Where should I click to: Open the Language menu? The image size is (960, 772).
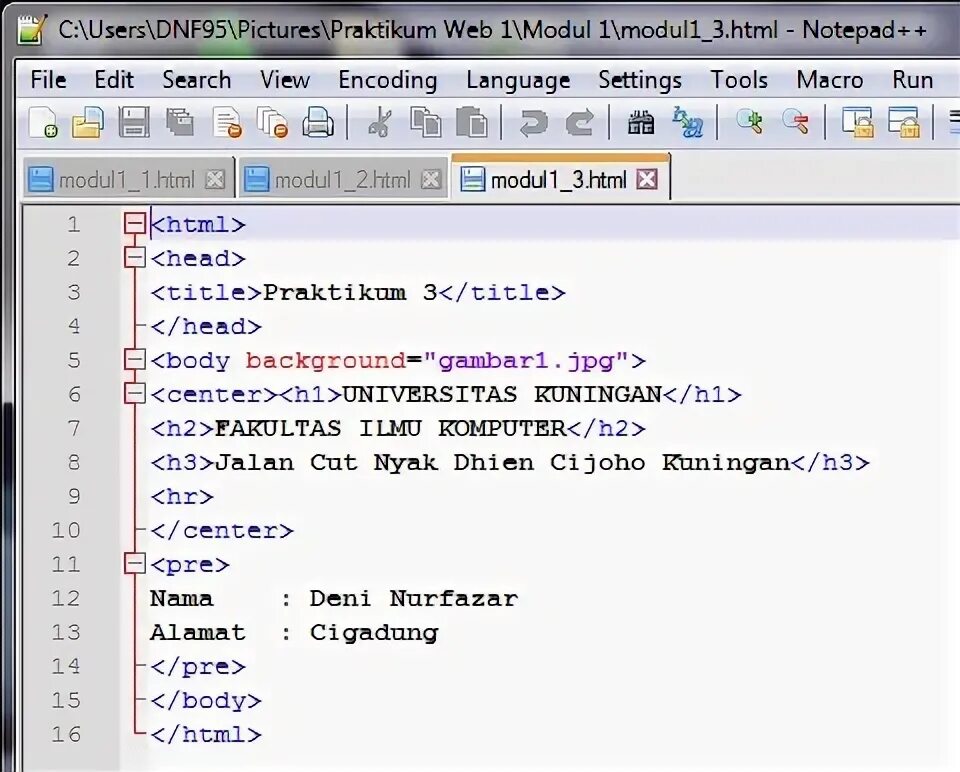point(518,80)
